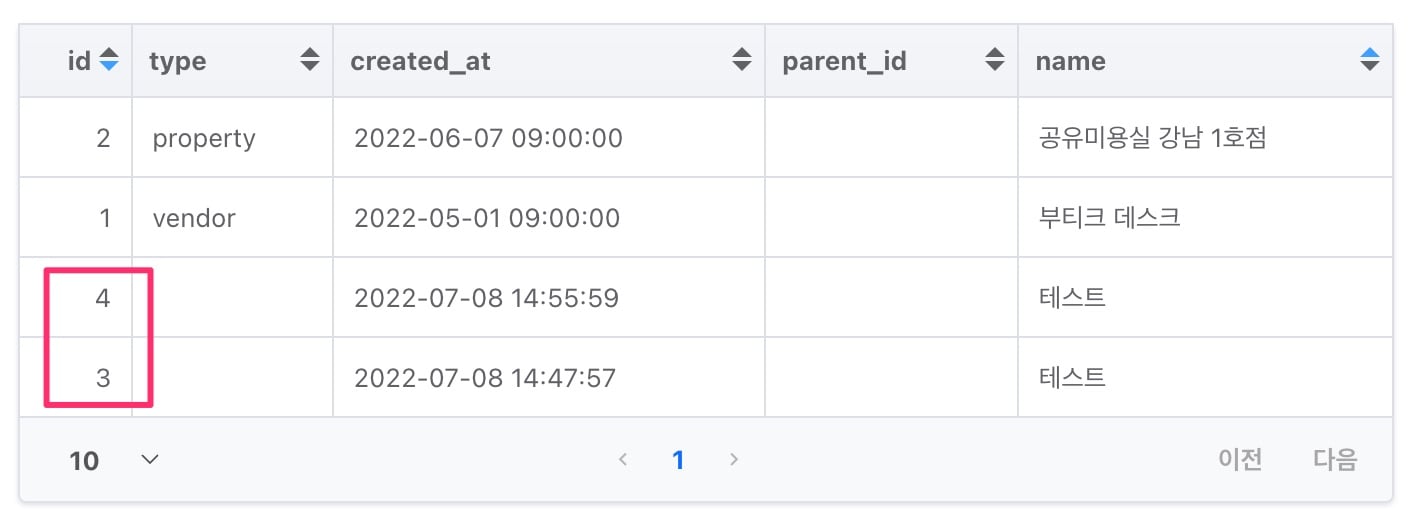Click the 2022-07-08 14:47:57 date cell
The height and width of the screenshot is (532, 1410).
485,378
